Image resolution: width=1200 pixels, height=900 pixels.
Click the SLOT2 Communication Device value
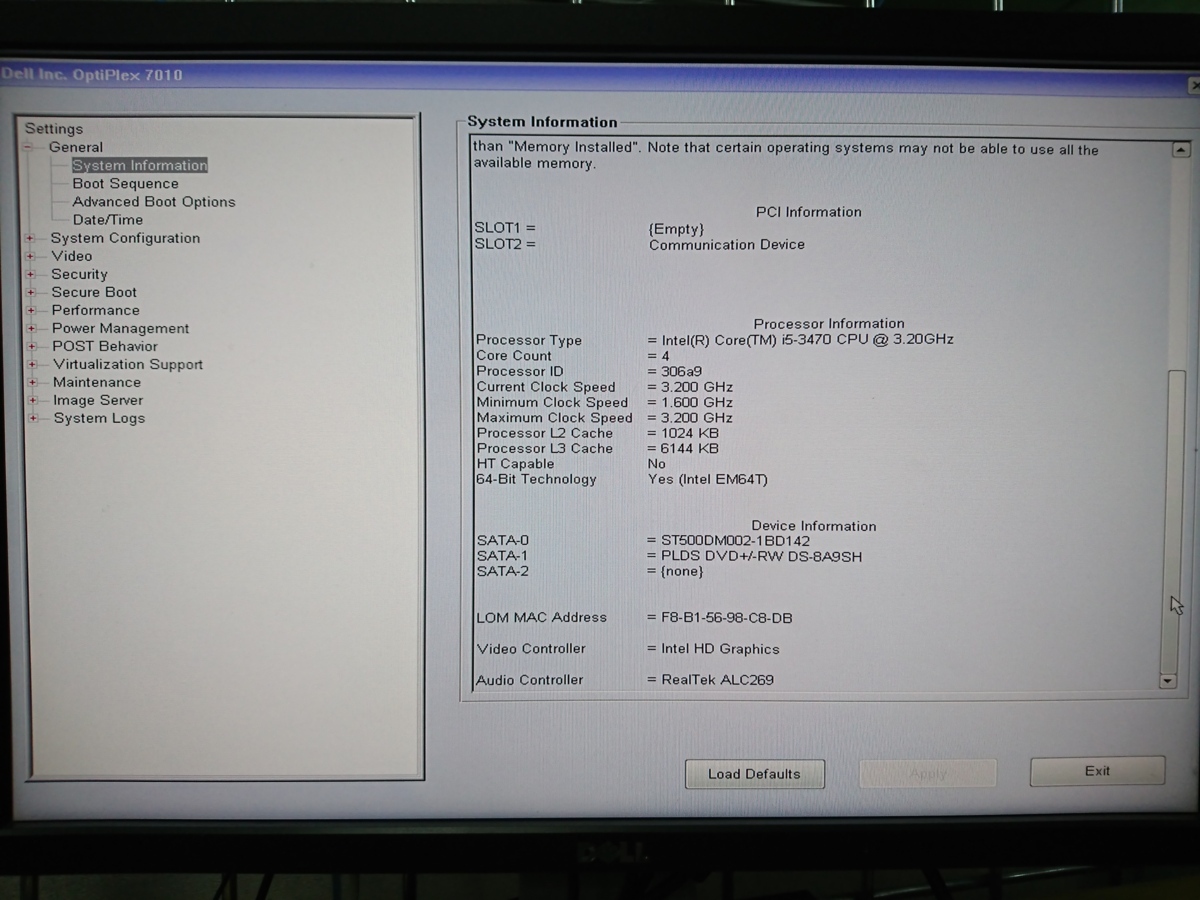tap(727, 245)
